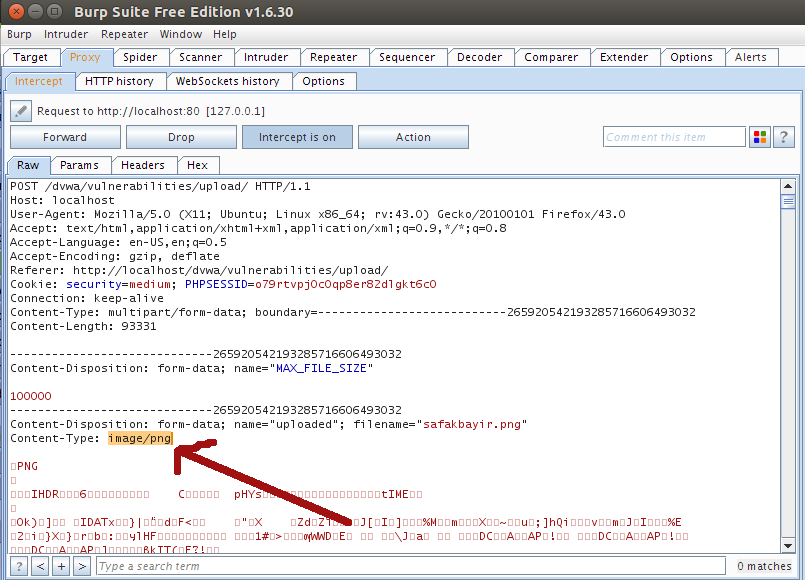Click the security cookie value medium
This screenshot has height=580, width=805.
click(150, 284)
